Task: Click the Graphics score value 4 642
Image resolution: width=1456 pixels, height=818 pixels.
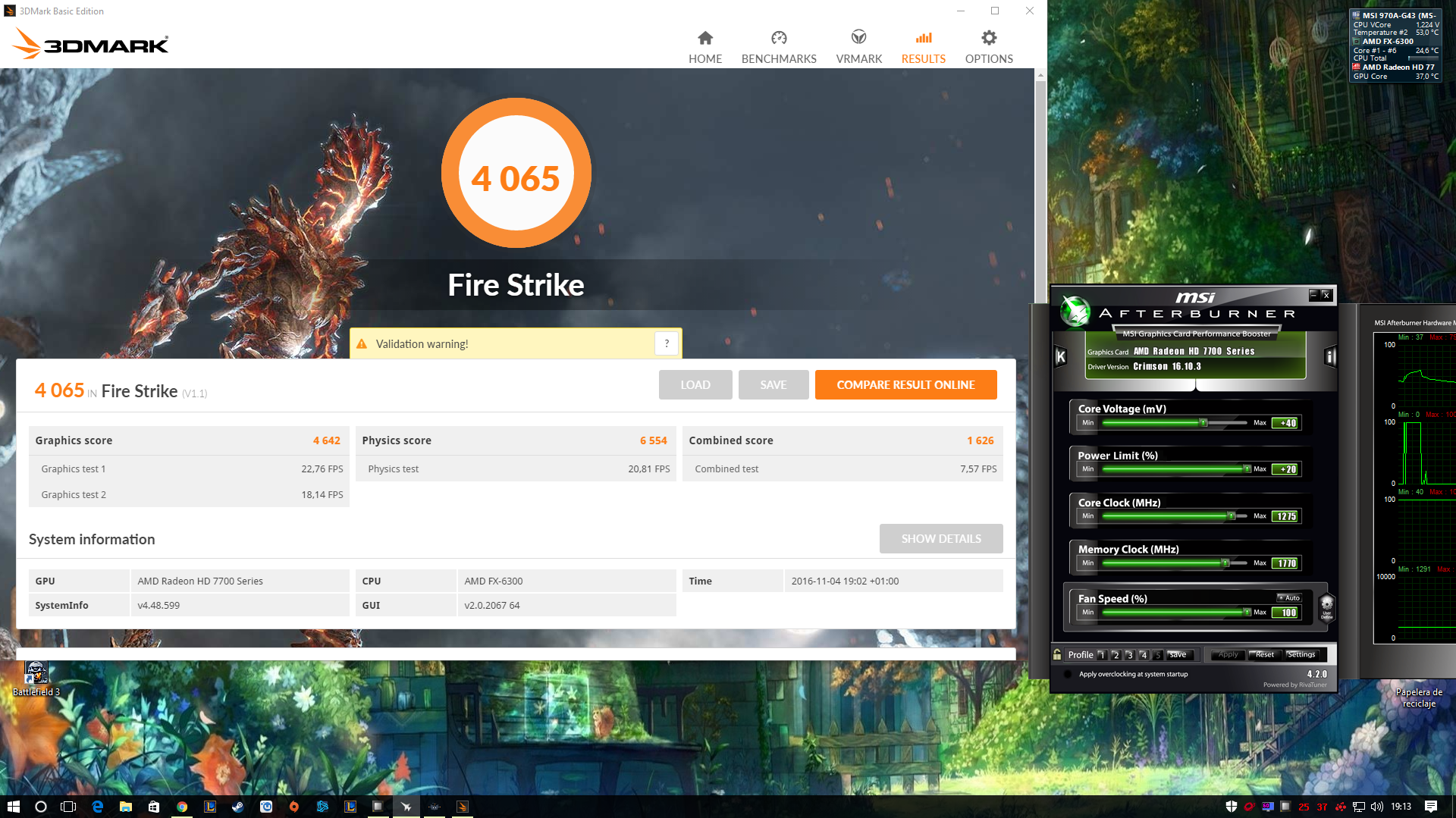Action: tap(327, 440)
